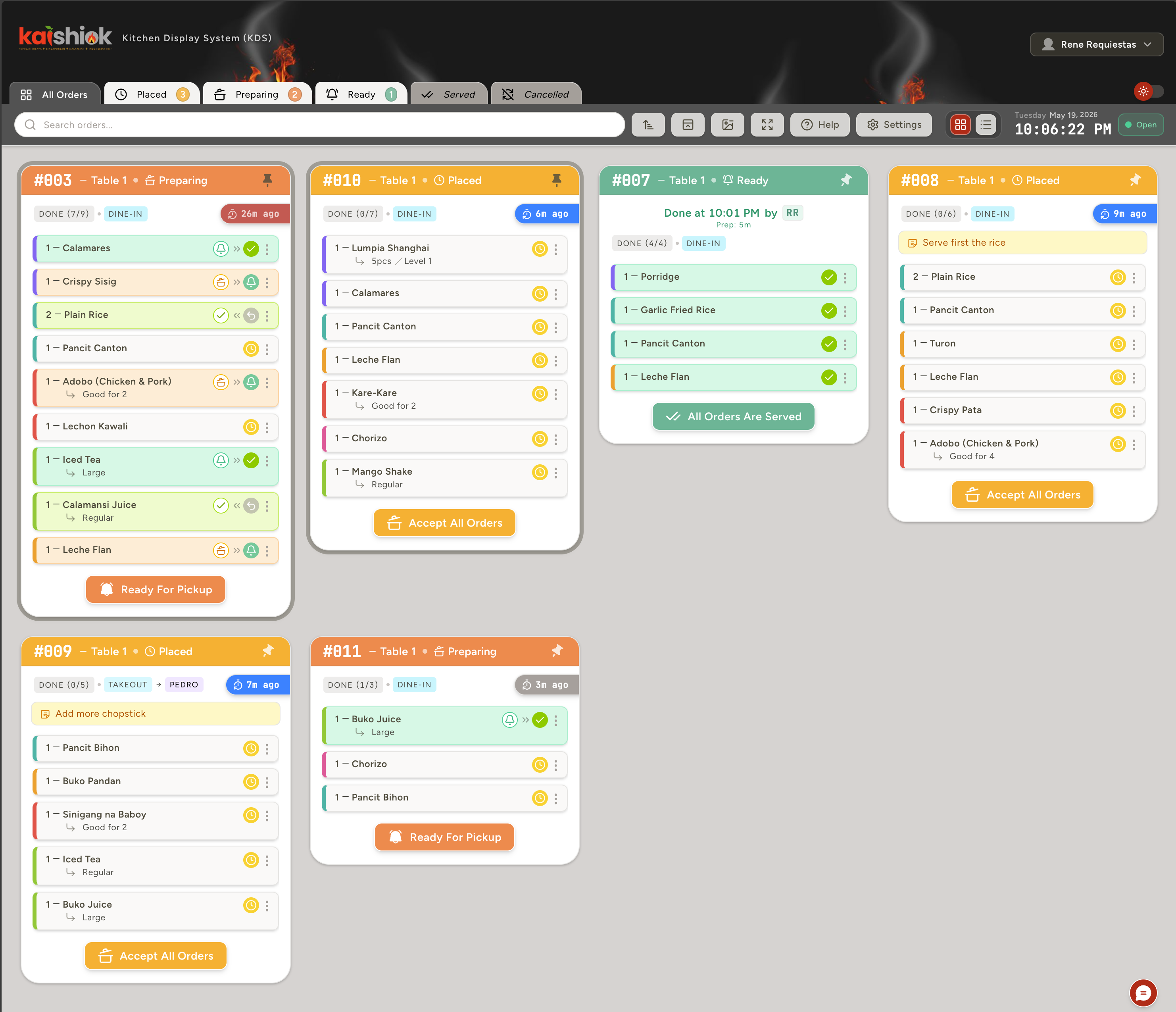Focus the Search orders field
This screenshot has width=1176, height=1012.
coord(319,125)
